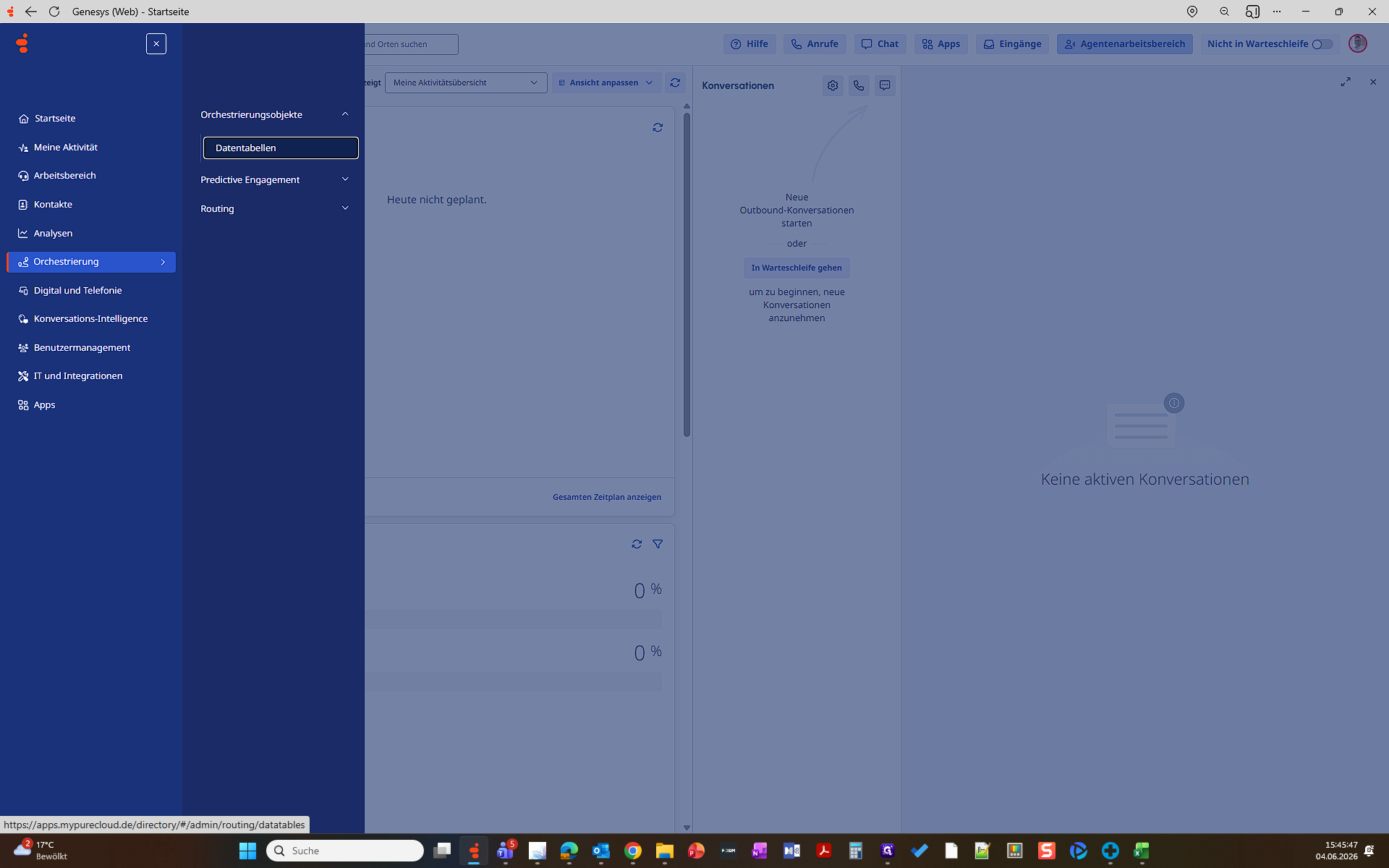1389x868 pixels.
Task: Close the navigation menu with X button
Action: coord(156,43)
